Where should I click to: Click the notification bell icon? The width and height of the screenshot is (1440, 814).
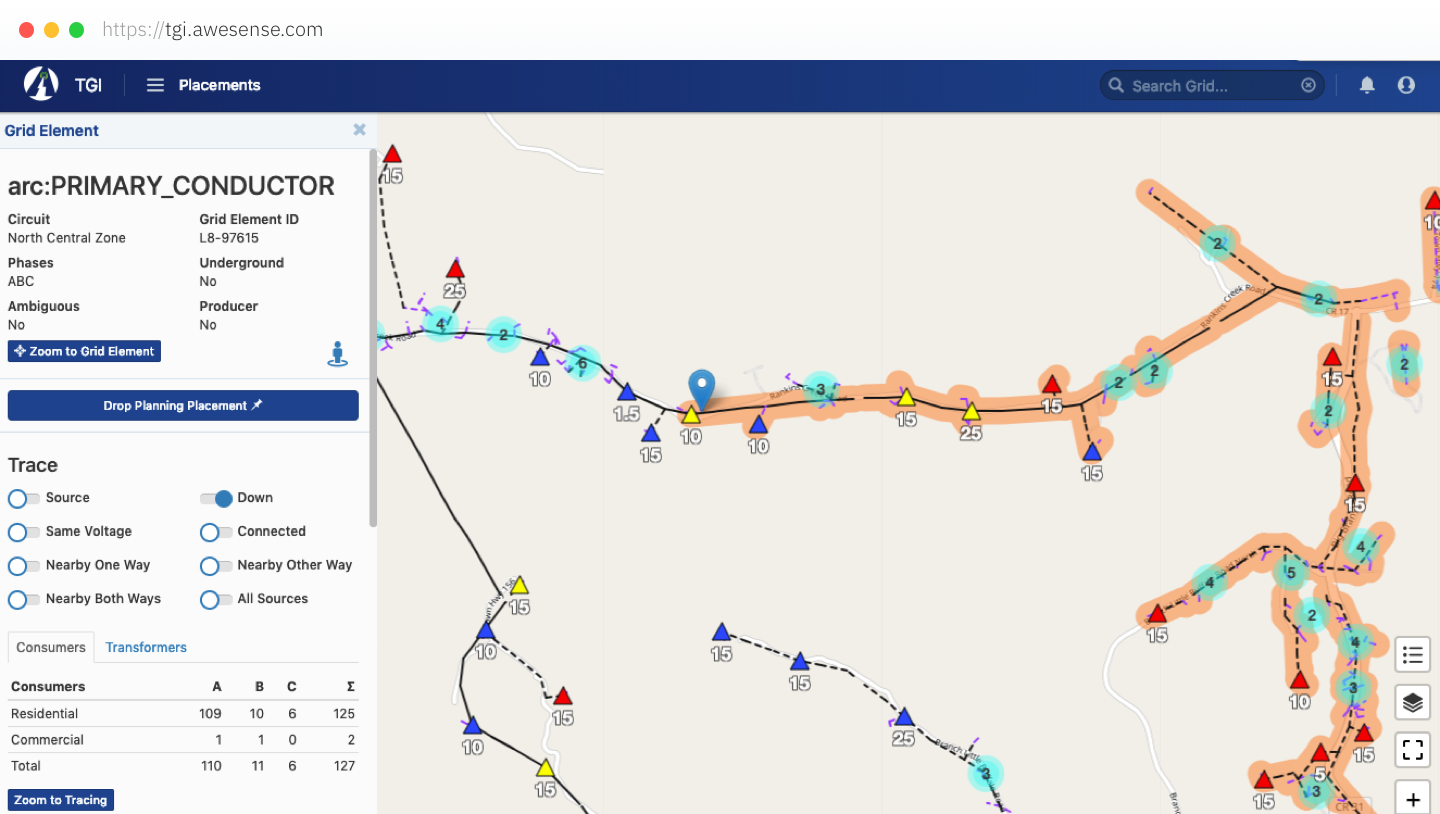pyautogui.click(x=1366, y=85)
